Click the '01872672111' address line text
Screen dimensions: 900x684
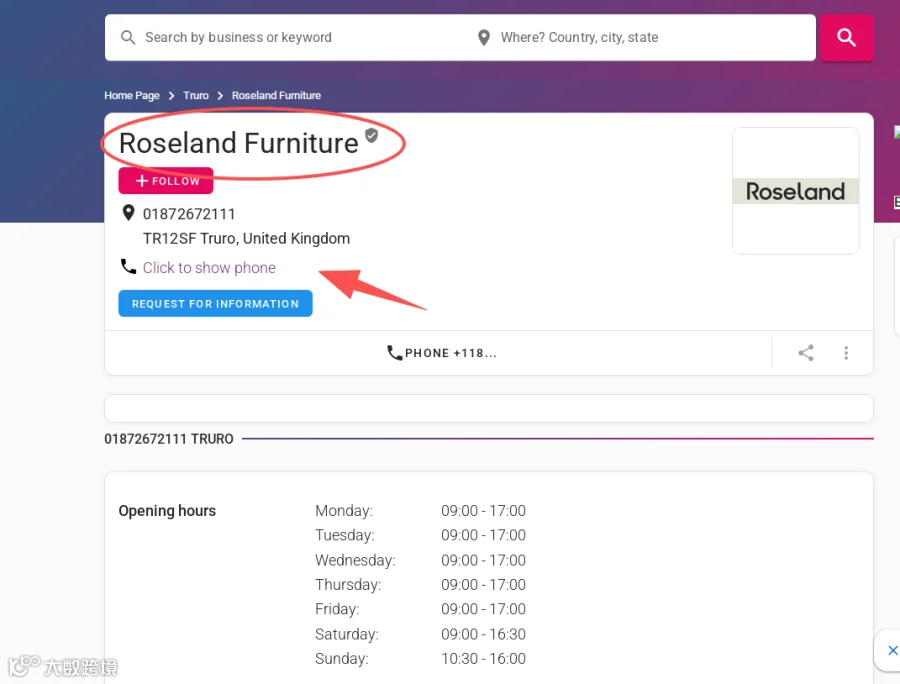click(x=189, y=214)
